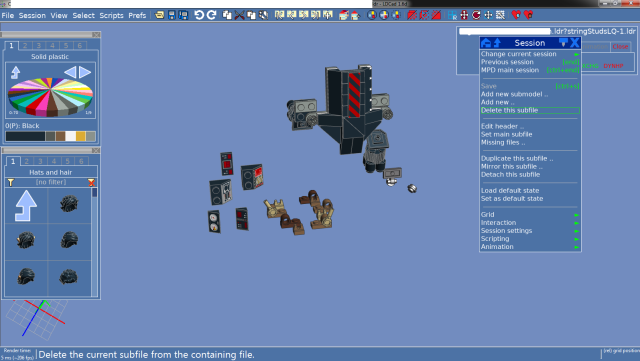Click the undo arrow in the toolbar
This screenshot has width=640, height=361.
point(199,15)
